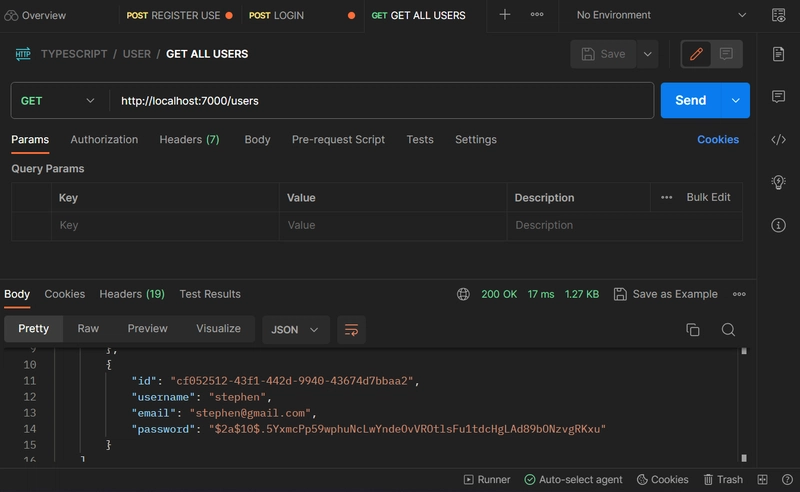
Task: Select the GET ALL USERS tab
Action: (x=418, y=15)
